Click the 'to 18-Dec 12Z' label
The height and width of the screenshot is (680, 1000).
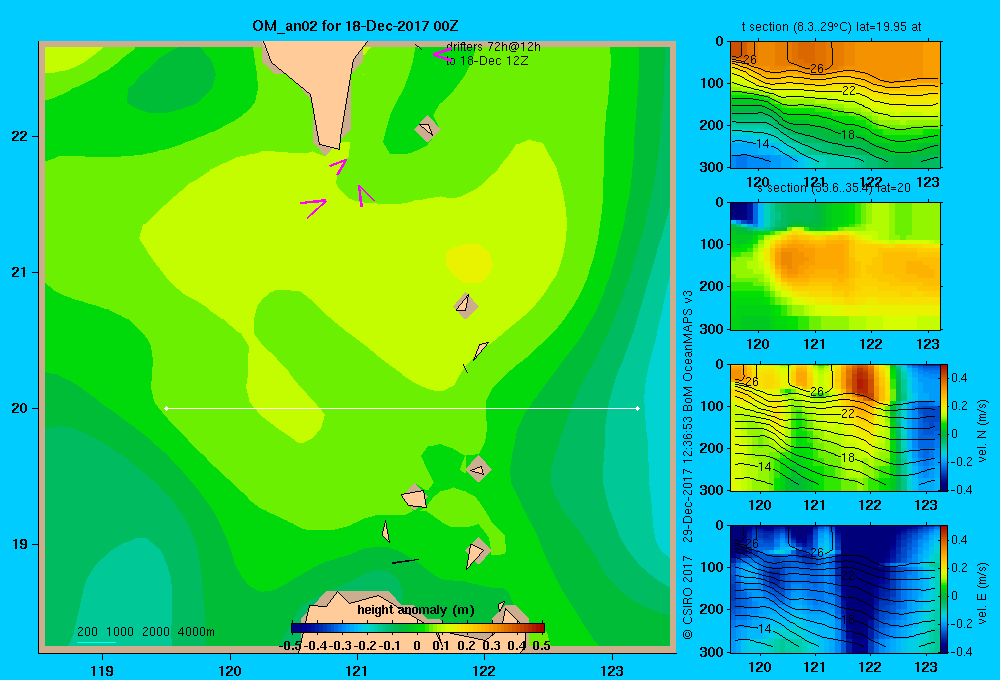pyautogui.click(x=487, y=61)
